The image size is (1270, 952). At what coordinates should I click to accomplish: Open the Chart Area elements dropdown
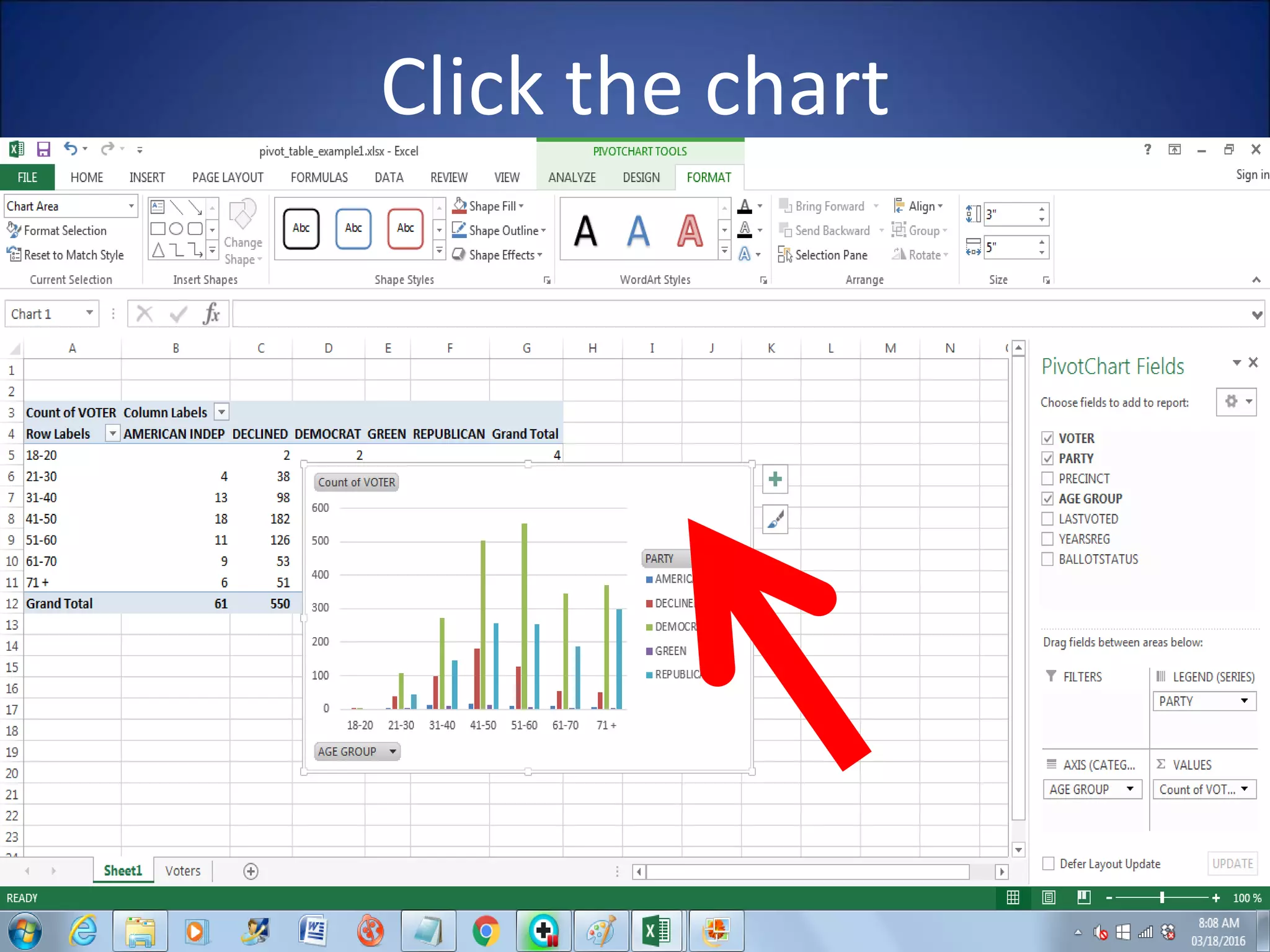click(x=131, y=206)
